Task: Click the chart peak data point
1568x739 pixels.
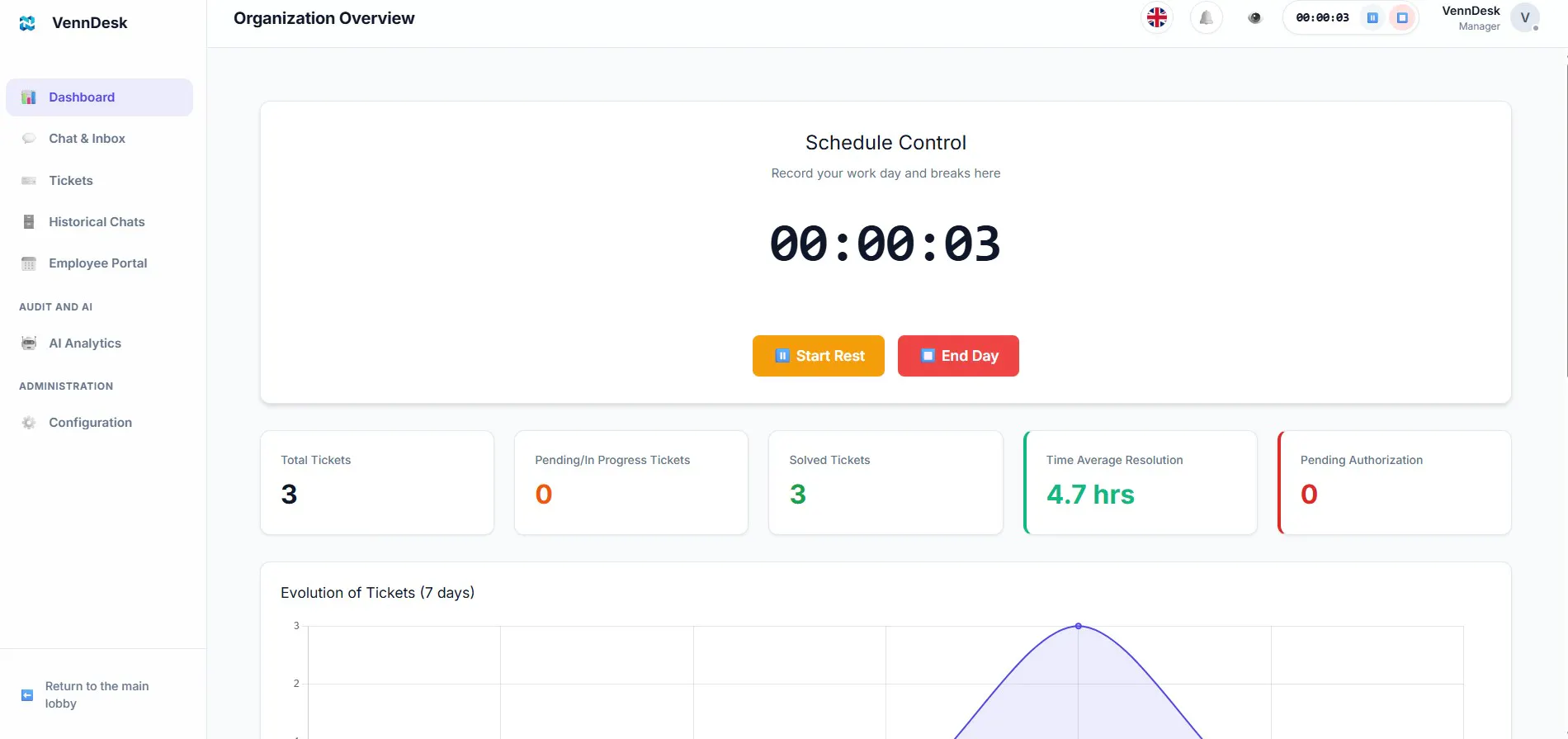Action: pos(1079,626)
